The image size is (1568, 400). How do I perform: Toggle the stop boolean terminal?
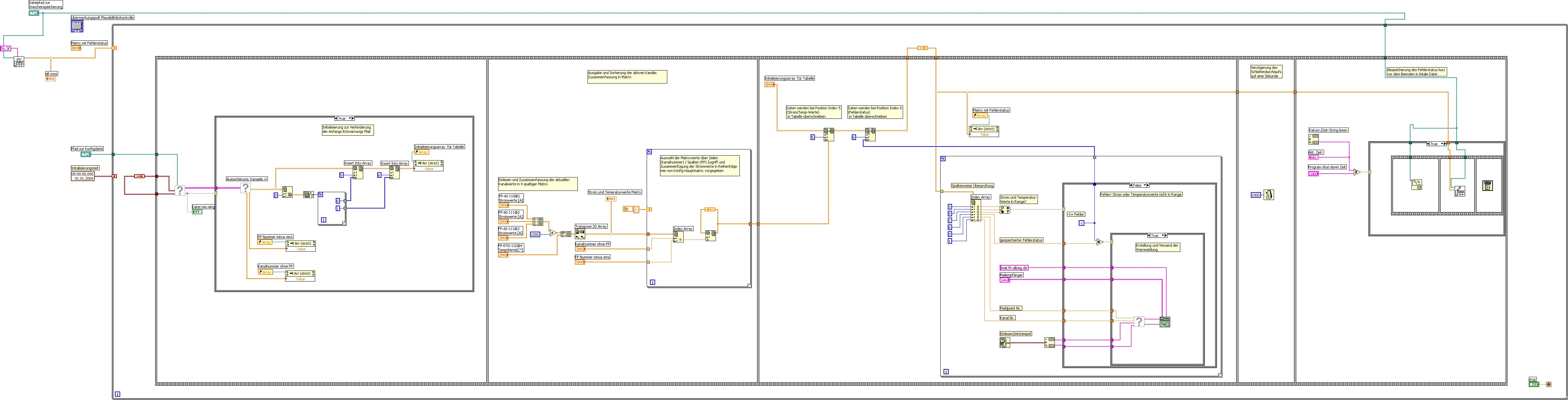(1533, 384)
